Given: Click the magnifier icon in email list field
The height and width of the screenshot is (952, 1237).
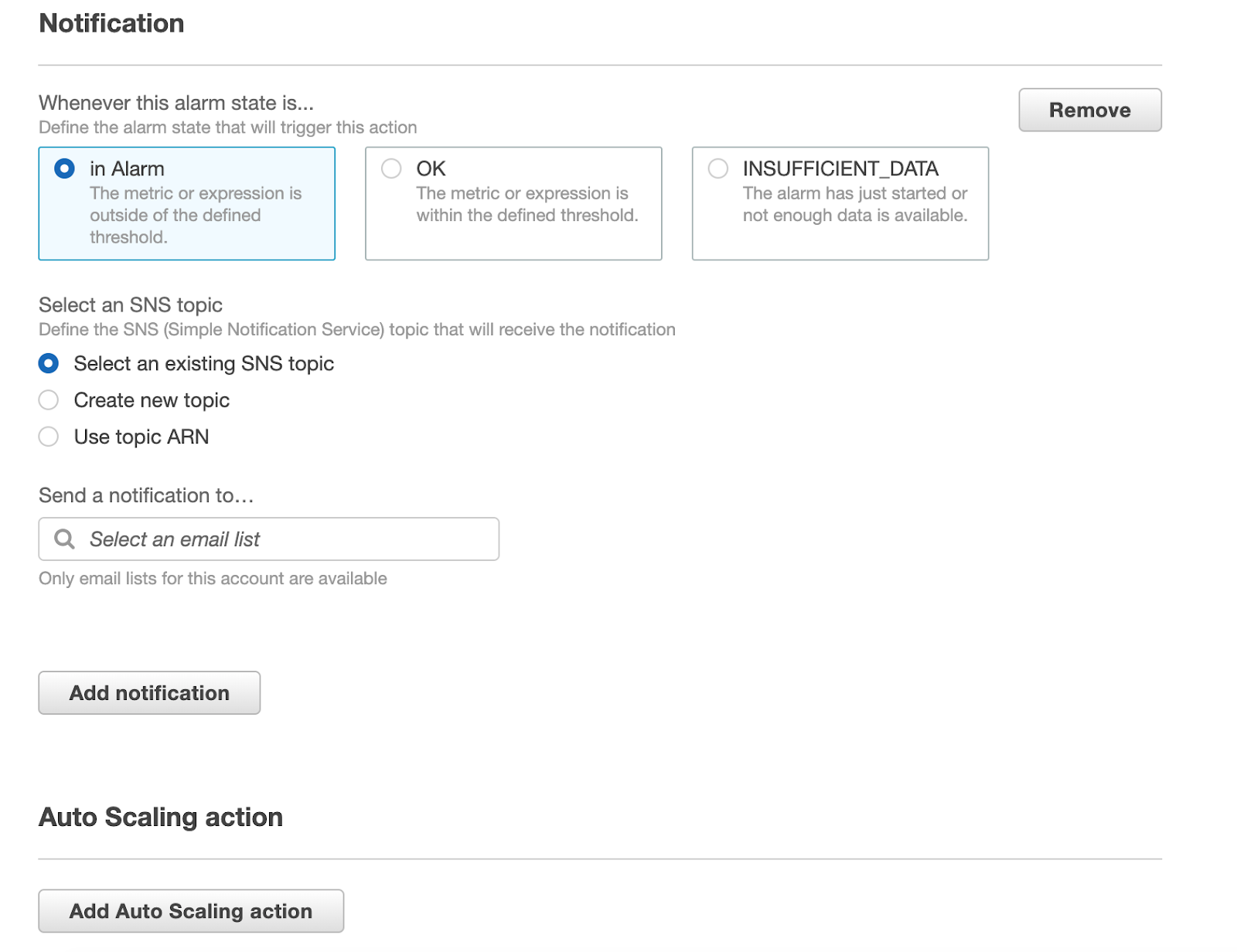Looking at the screenshot, I should (65, 539).
